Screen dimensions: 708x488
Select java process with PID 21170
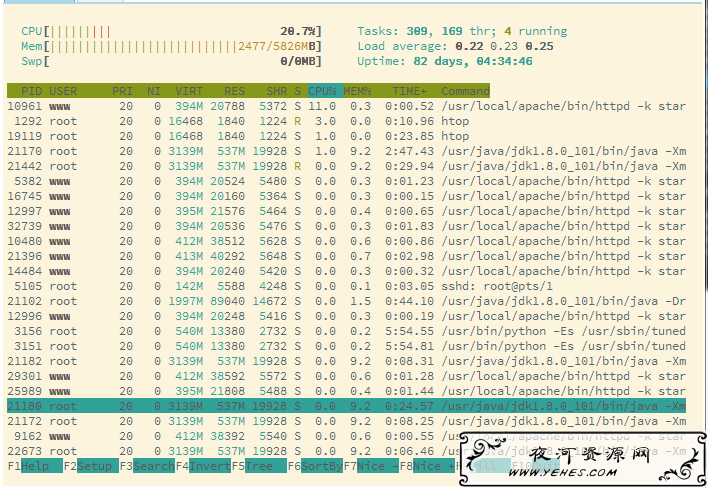346,151
